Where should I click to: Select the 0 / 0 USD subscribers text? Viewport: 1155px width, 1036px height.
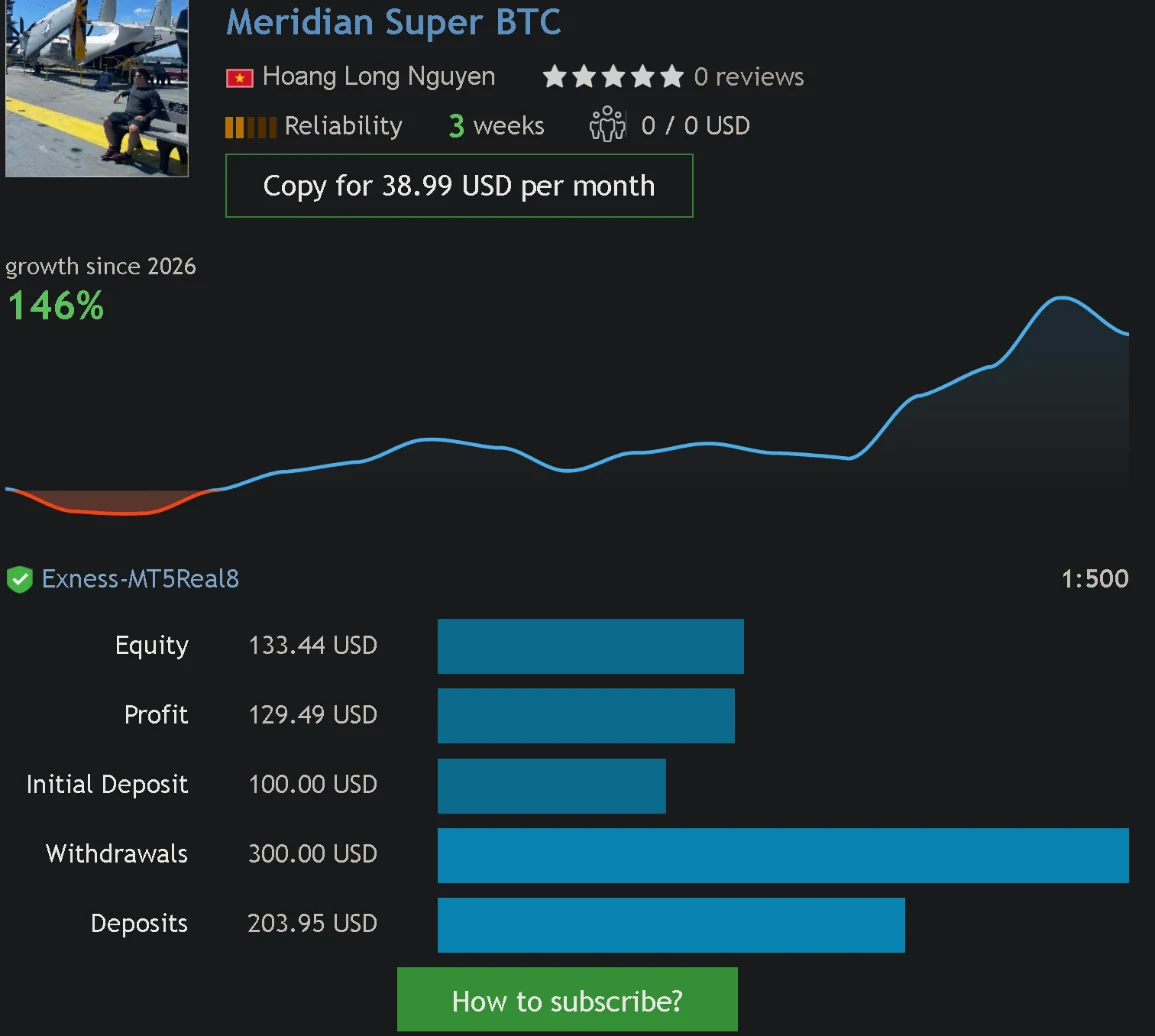695,126
